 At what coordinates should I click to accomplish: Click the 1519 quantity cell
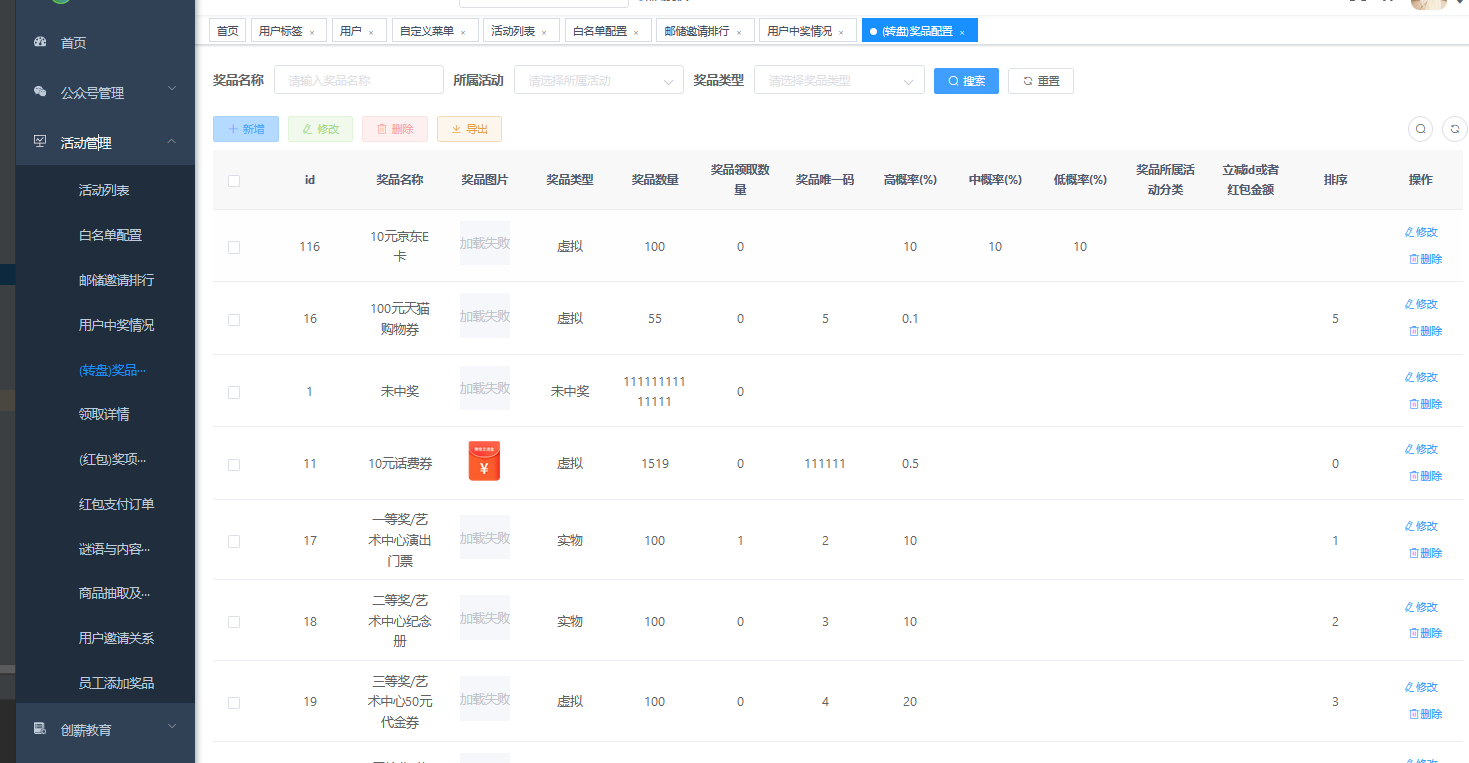(x=655, y=464)
